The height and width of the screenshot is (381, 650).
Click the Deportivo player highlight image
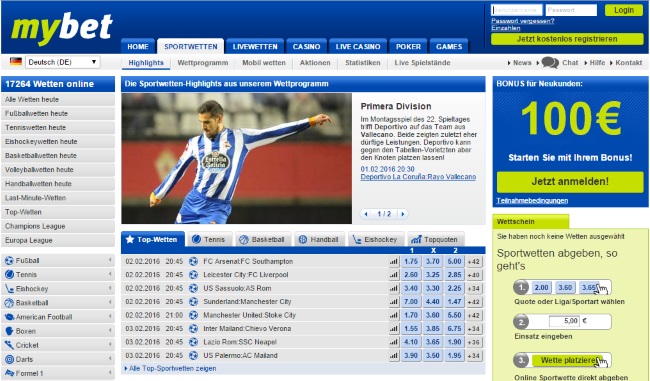[x=237, y=158]
